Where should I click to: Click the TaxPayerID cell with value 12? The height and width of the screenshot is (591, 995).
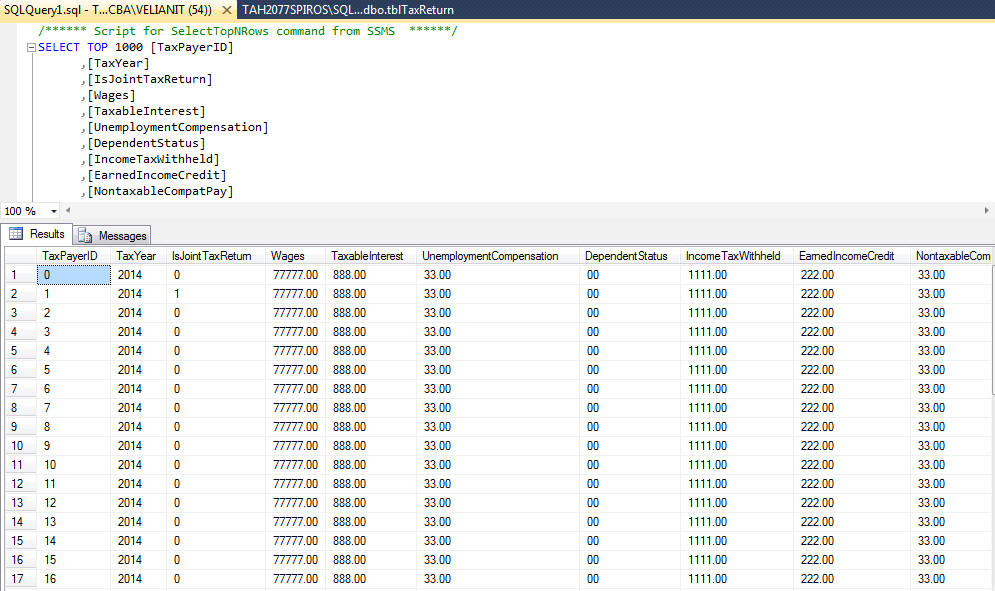click(x=74, y=503)
